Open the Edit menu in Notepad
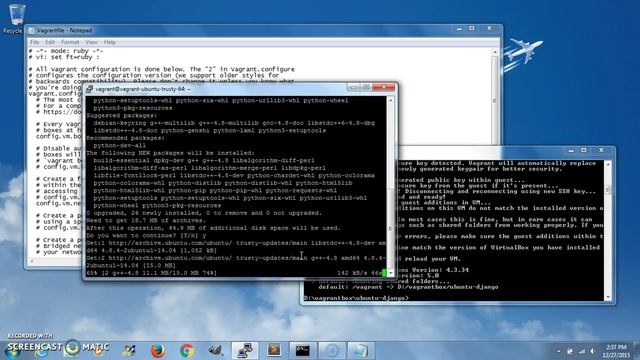Screen dimensions: 640x360 pos(50,42)
